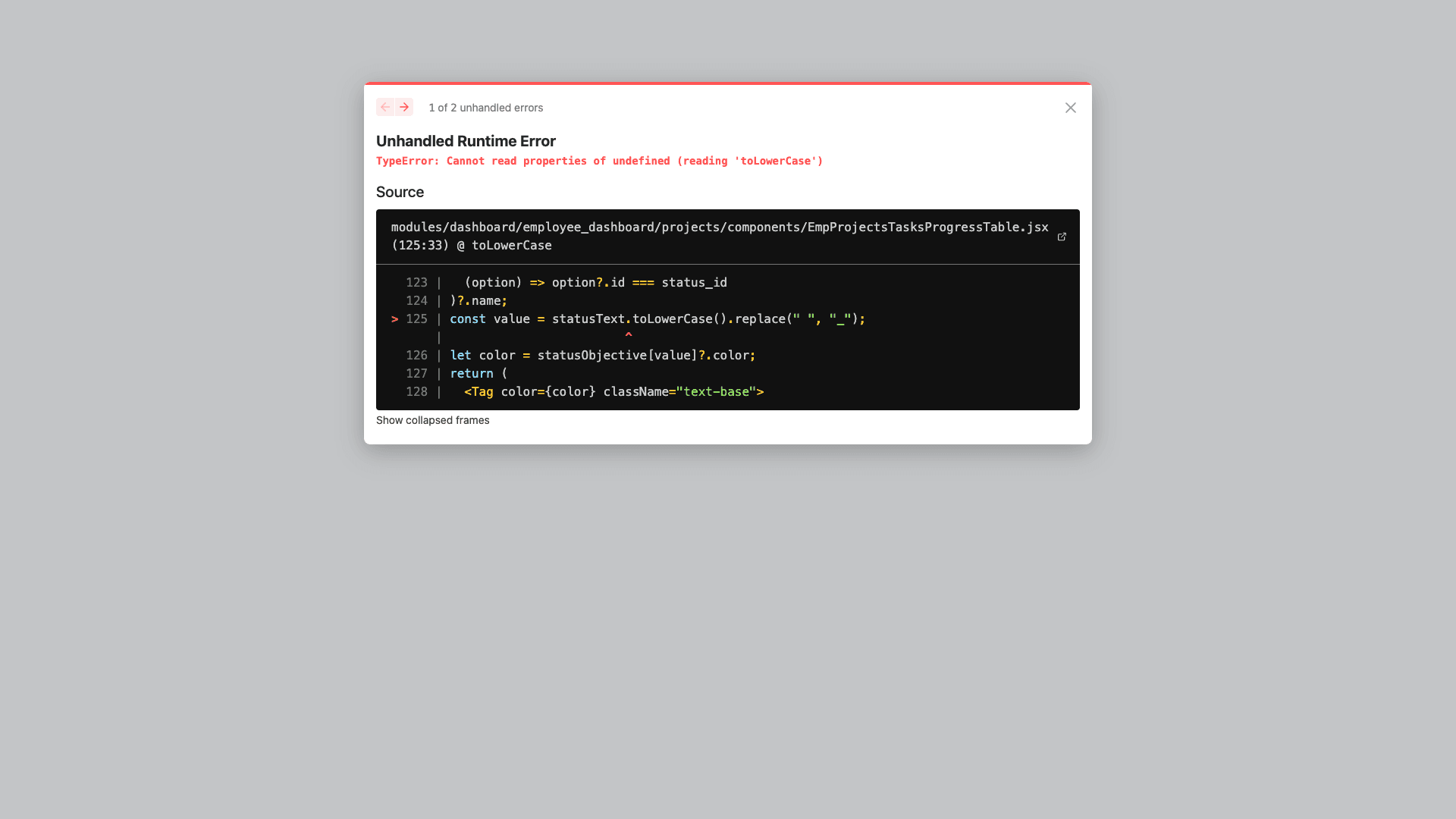Click the red caret error pointer
The image size is (1456, 819).
[x=629, y=336]
